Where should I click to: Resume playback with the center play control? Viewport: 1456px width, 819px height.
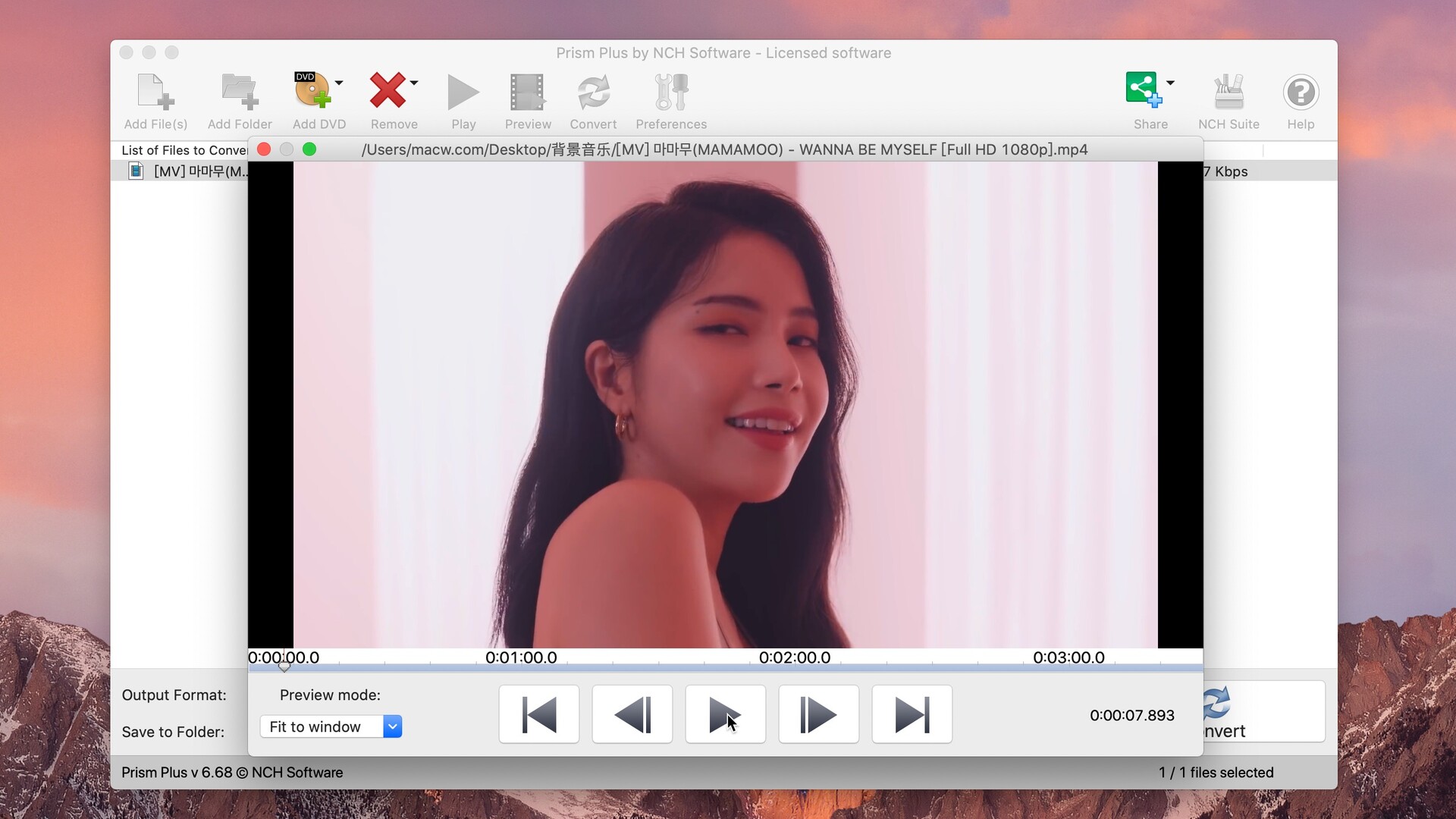coord(724,714)
